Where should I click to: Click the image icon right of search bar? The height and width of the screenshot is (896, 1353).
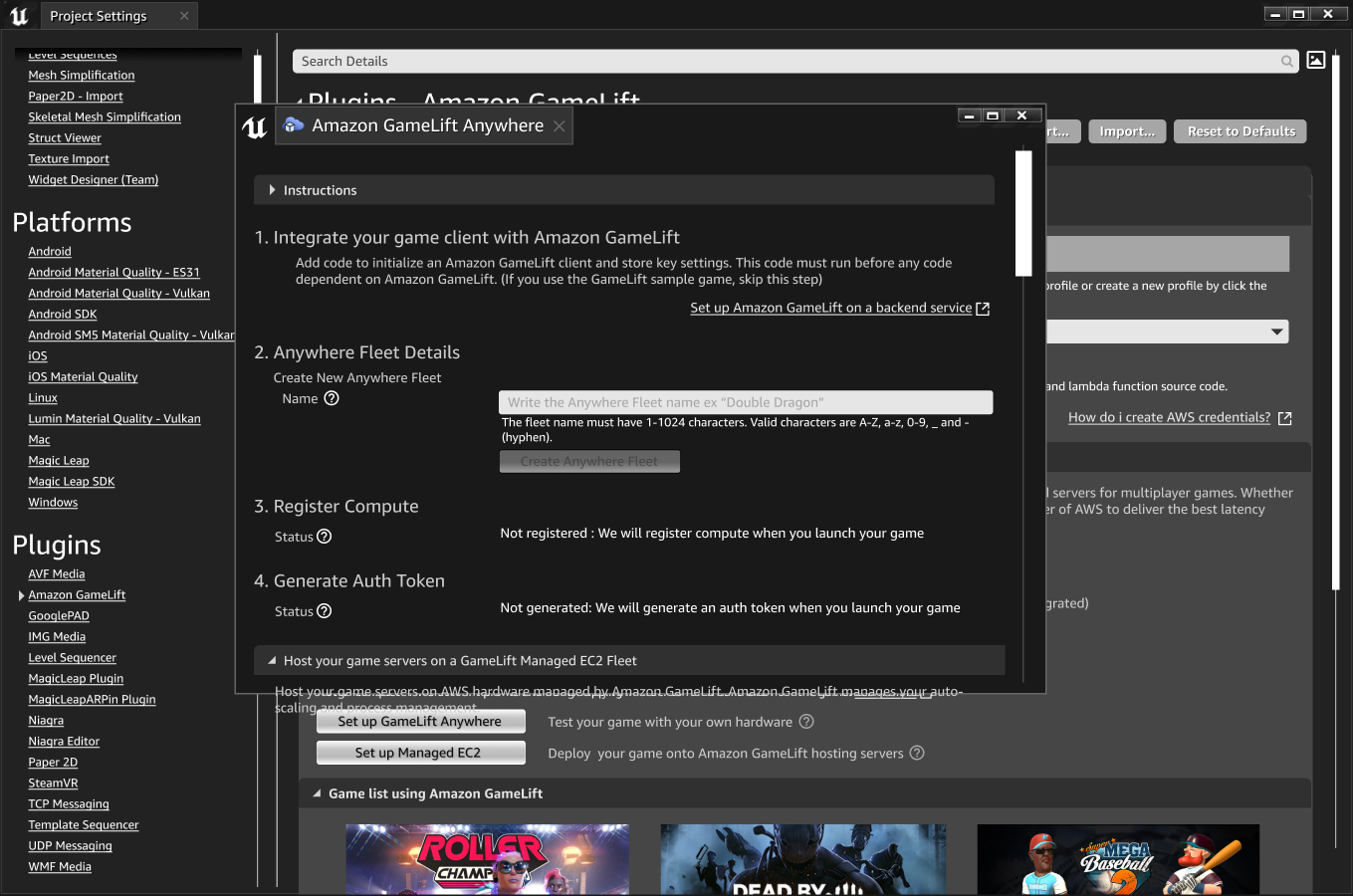pos(1315,61)
